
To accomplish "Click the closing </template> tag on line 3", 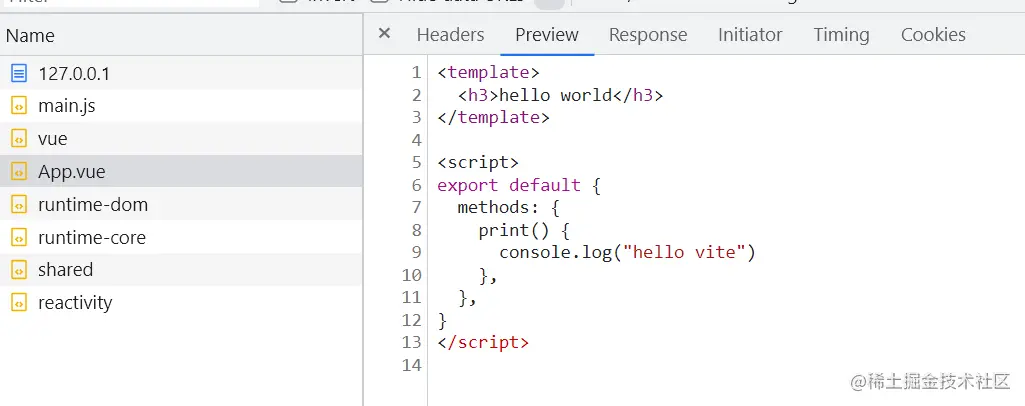I will [494, 118].
